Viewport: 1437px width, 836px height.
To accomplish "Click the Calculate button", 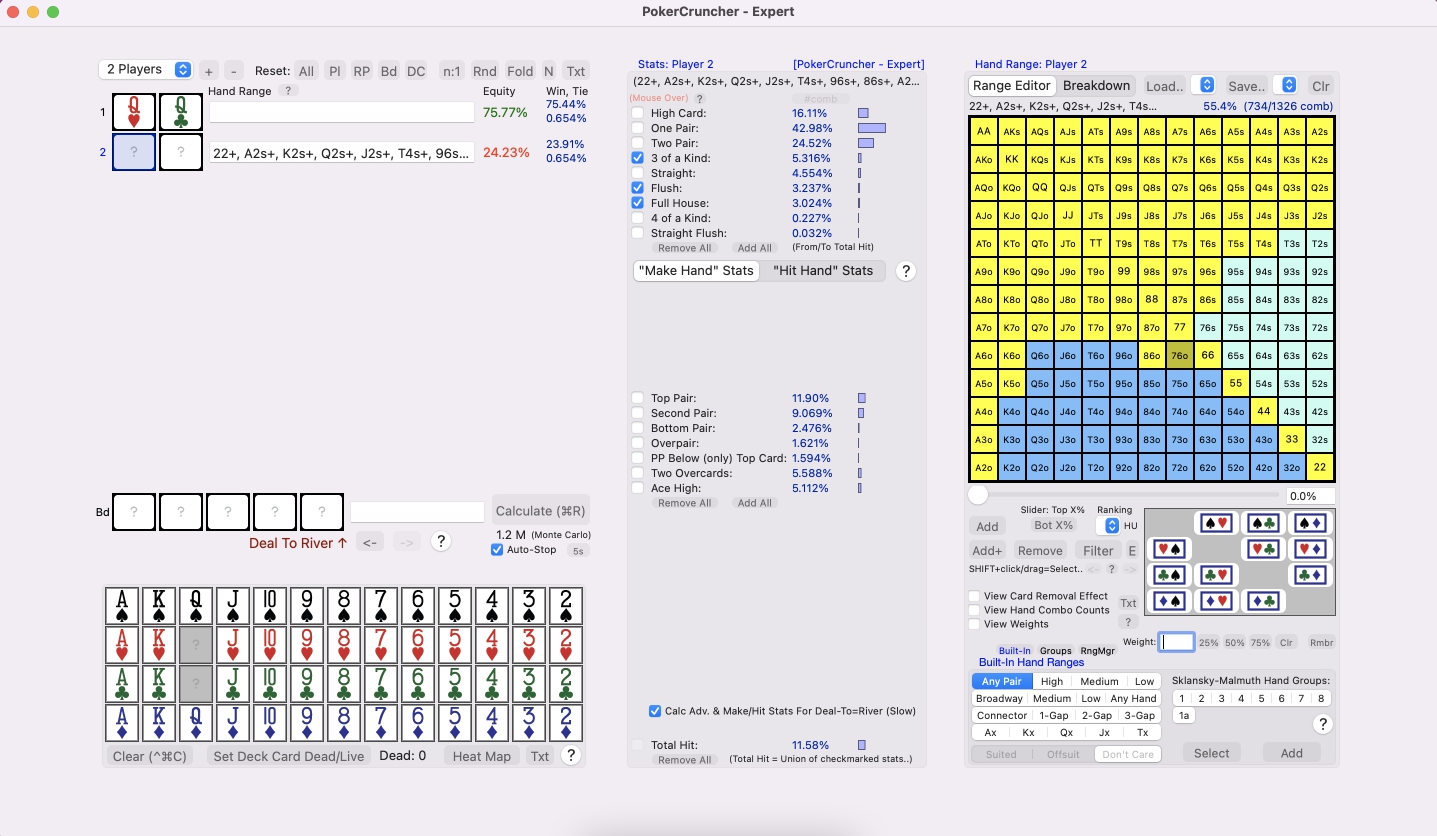I will tap(540, 511).
